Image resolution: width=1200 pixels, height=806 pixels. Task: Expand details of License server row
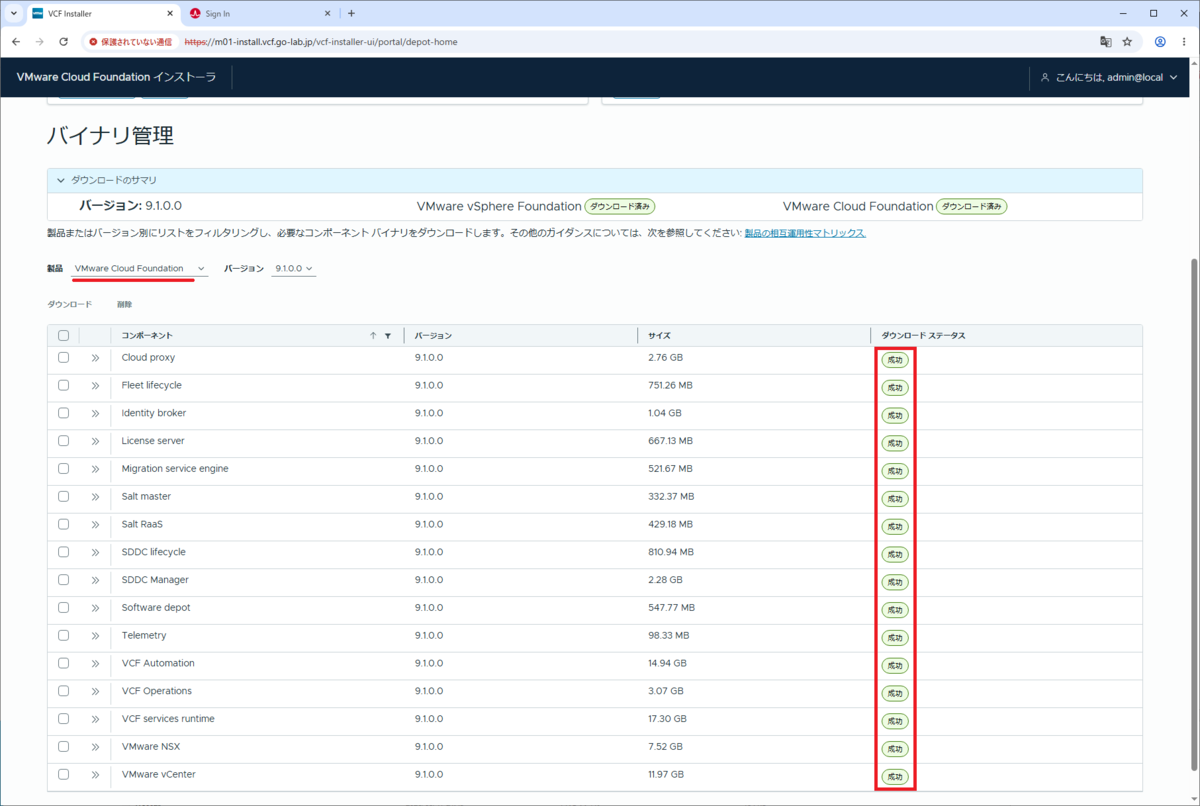95,441
